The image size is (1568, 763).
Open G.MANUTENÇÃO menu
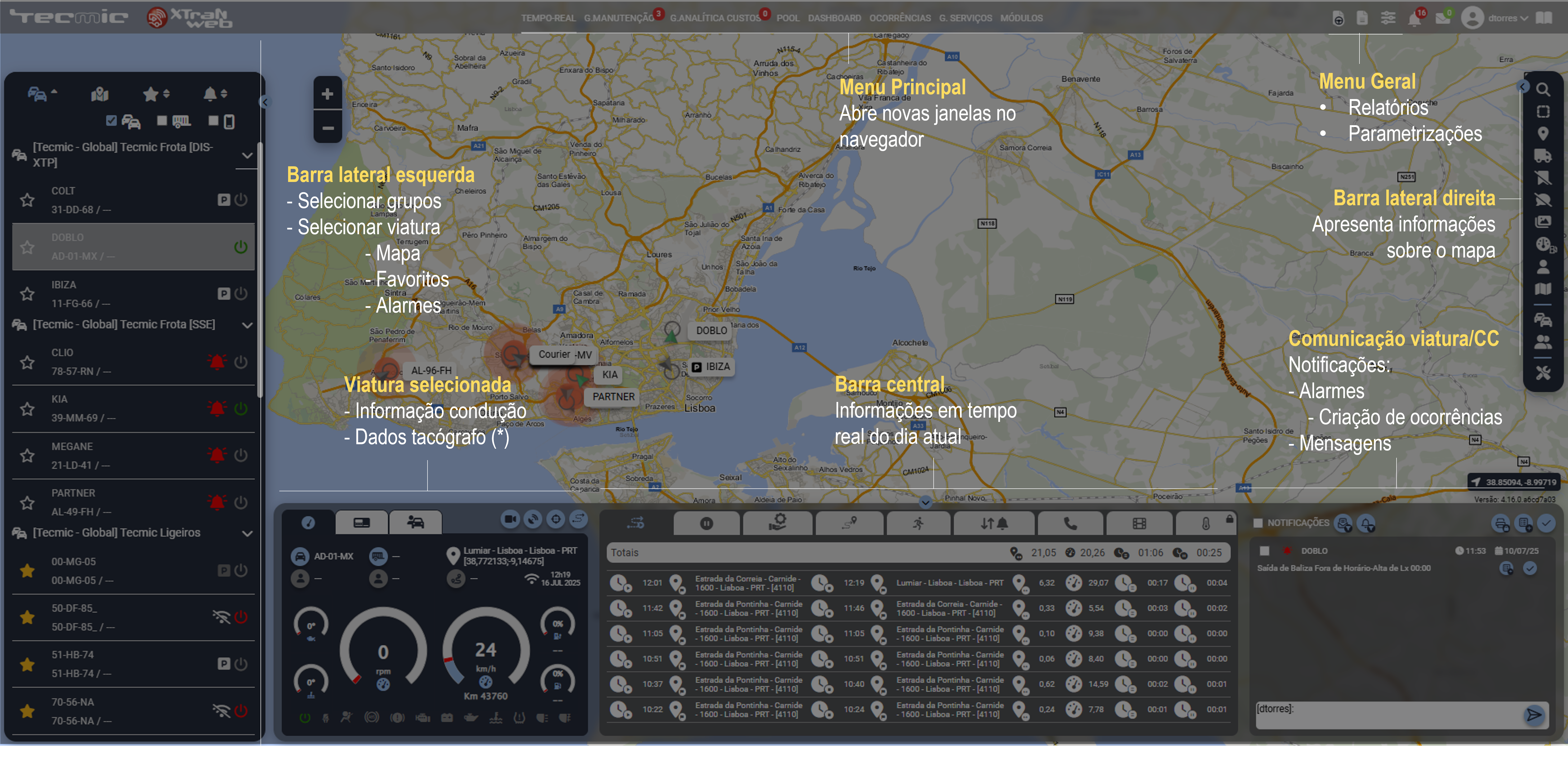pyautogui.click(x=619, y=18)
